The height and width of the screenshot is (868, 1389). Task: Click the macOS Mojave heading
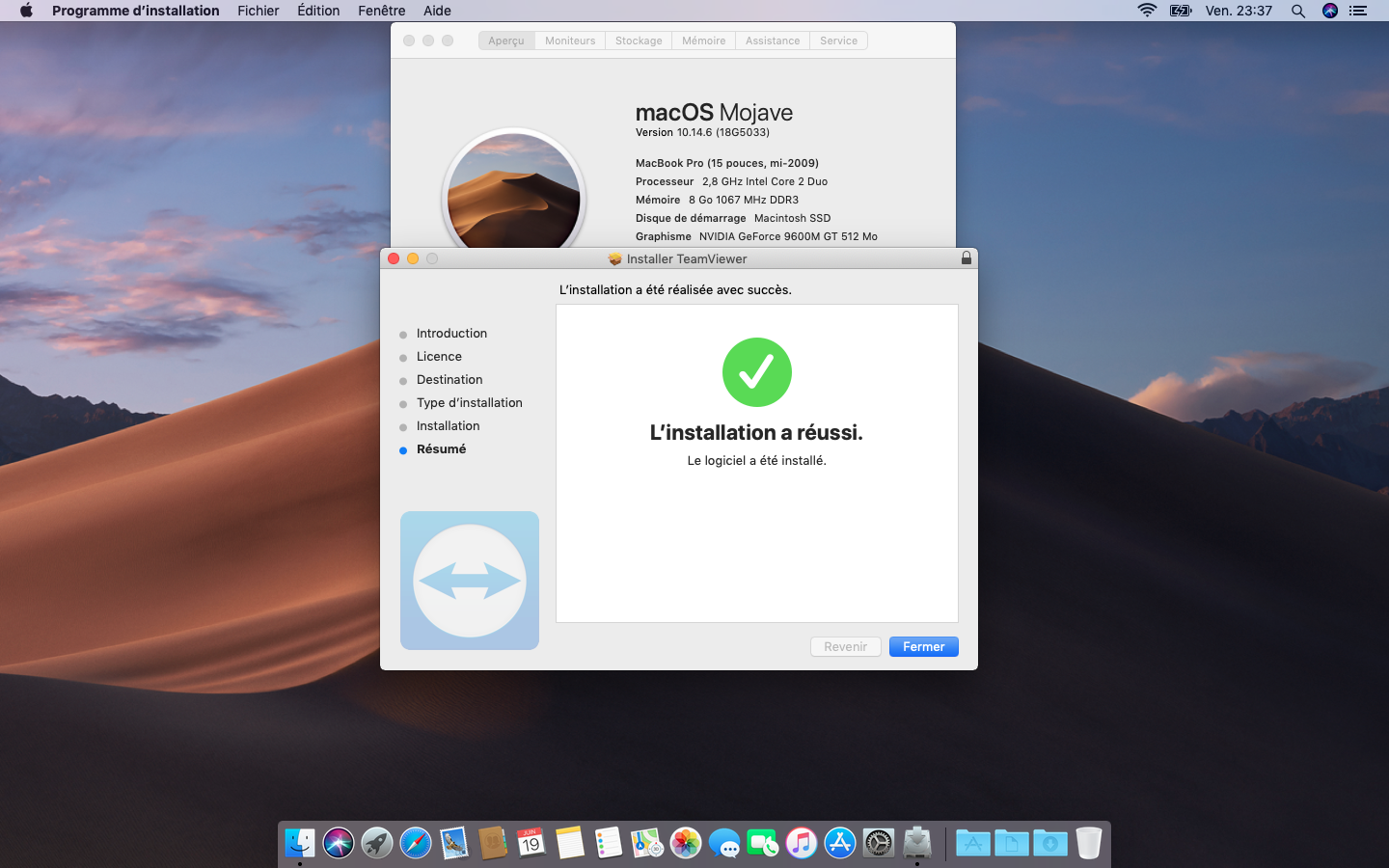[x=714, y=112]
